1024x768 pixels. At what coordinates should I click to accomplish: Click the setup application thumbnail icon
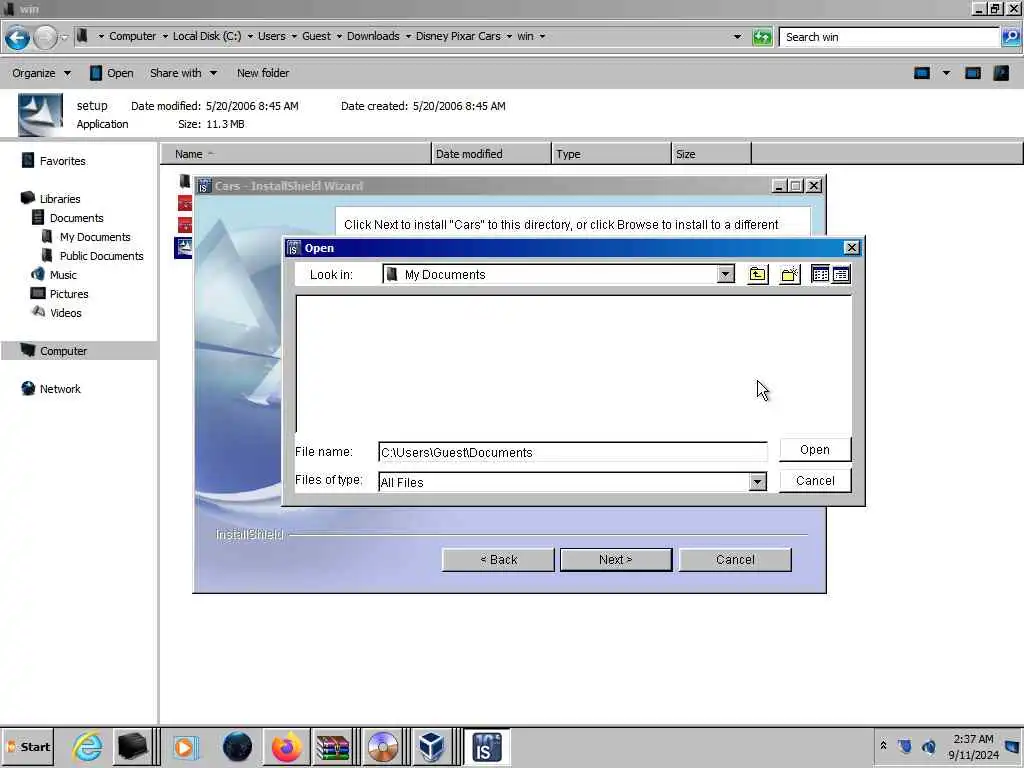[40, 114]
